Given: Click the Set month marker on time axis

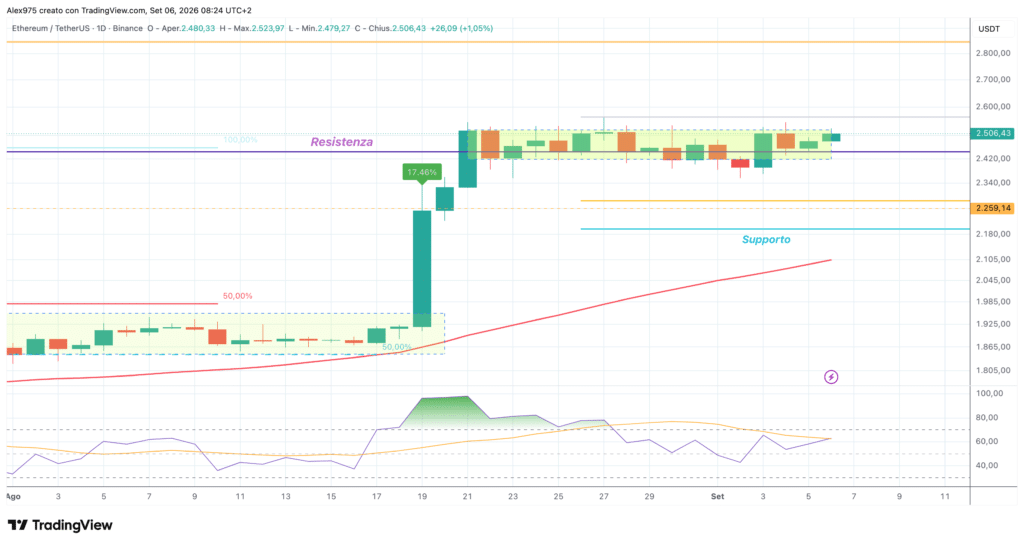Looking at the screenshot, I should (717, 497).
